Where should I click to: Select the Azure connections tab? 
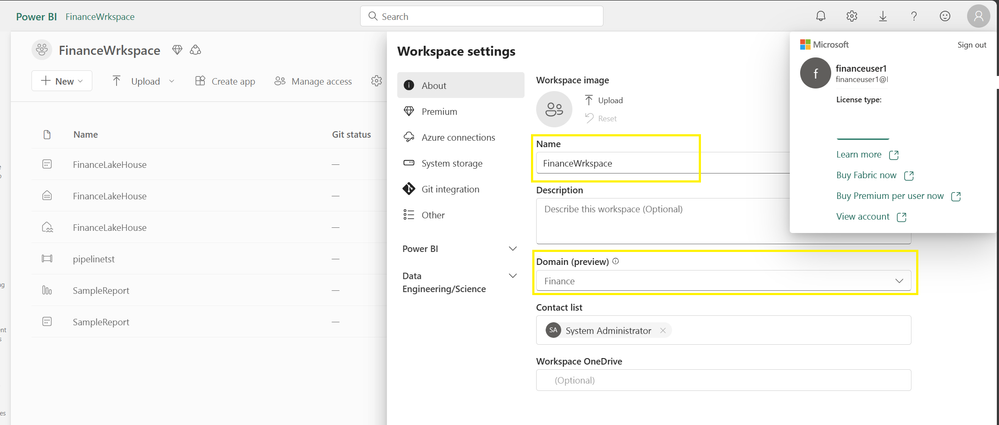pos(457,137)
